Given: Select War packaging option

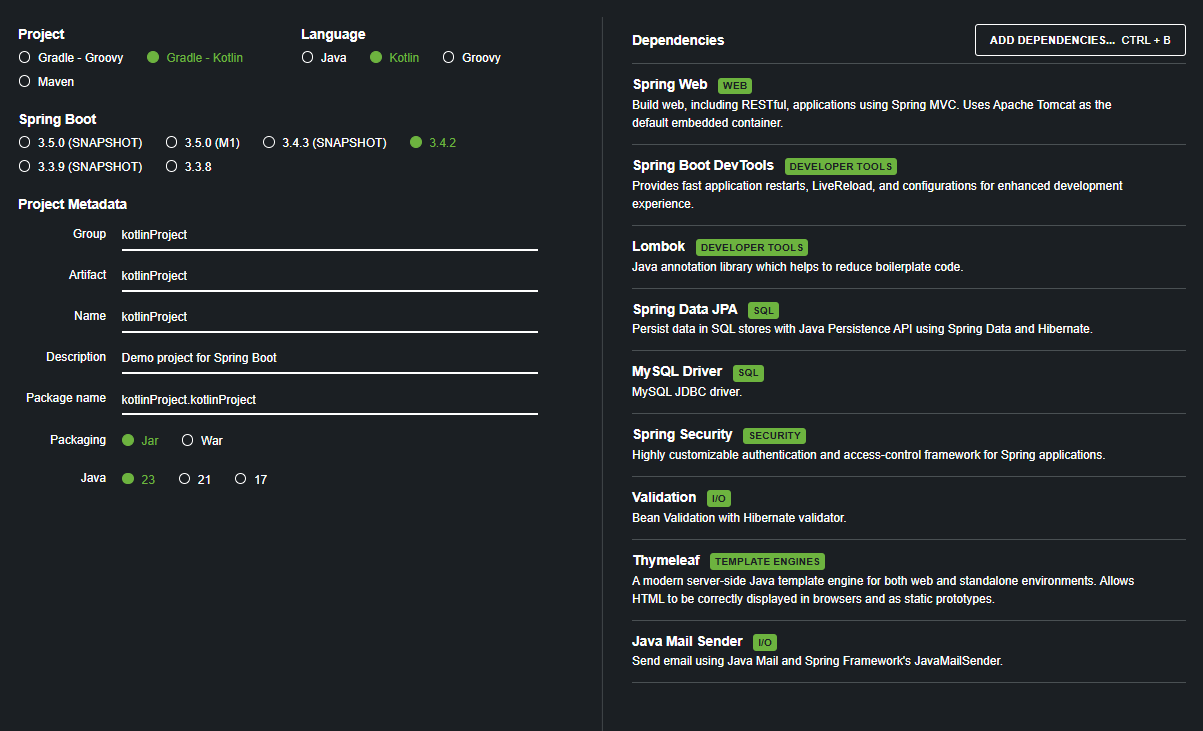Looking at the screenshot, I should pos(202,441).
